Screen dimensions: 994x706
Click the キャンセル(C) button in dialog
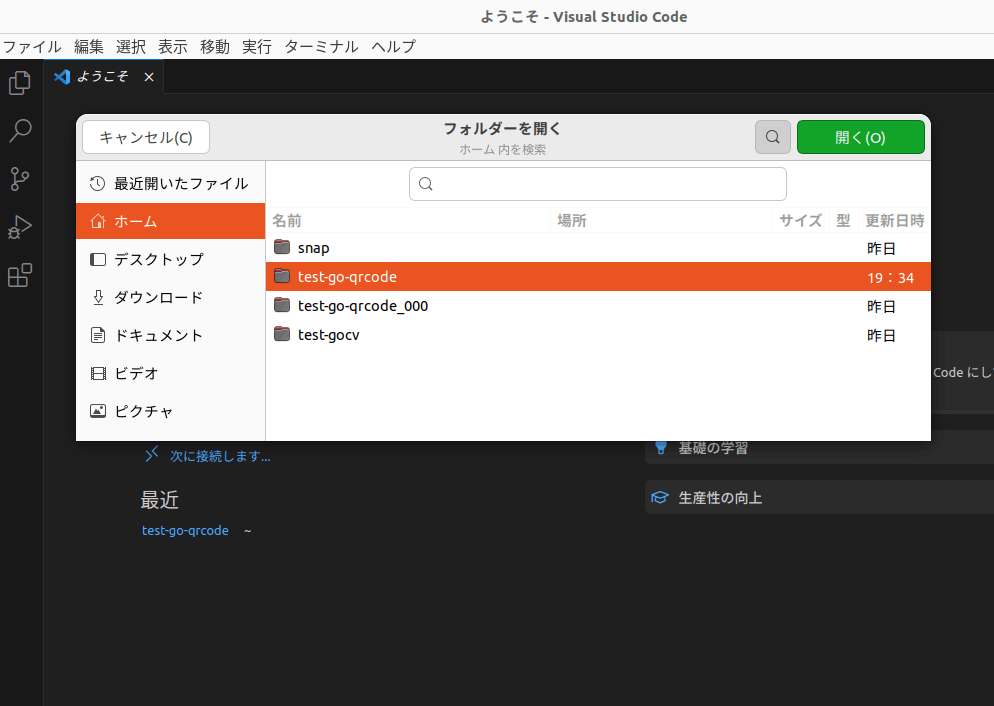(x=146, y=137)
